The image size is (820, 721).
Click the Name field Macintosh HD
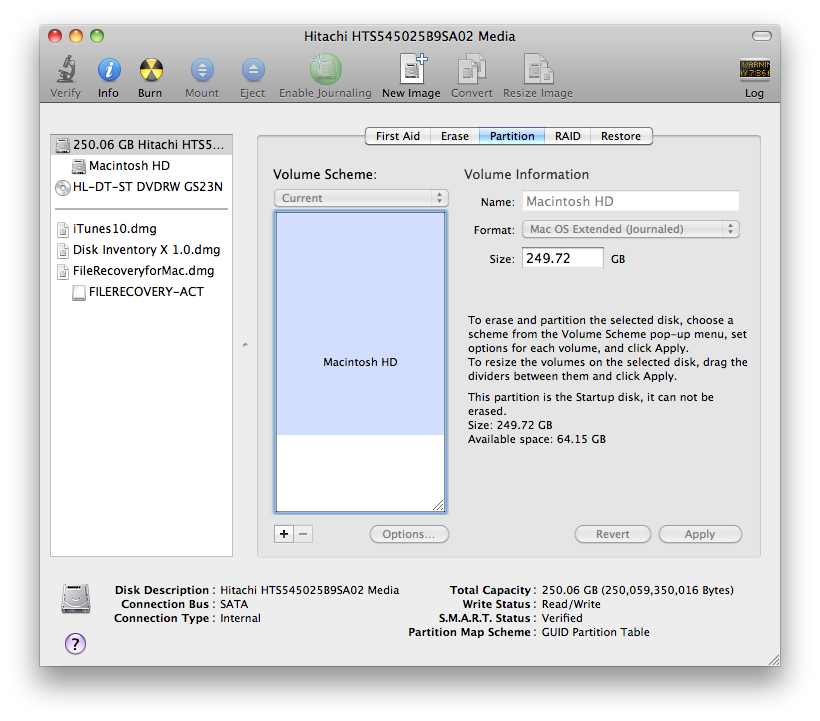pos(631,201)
